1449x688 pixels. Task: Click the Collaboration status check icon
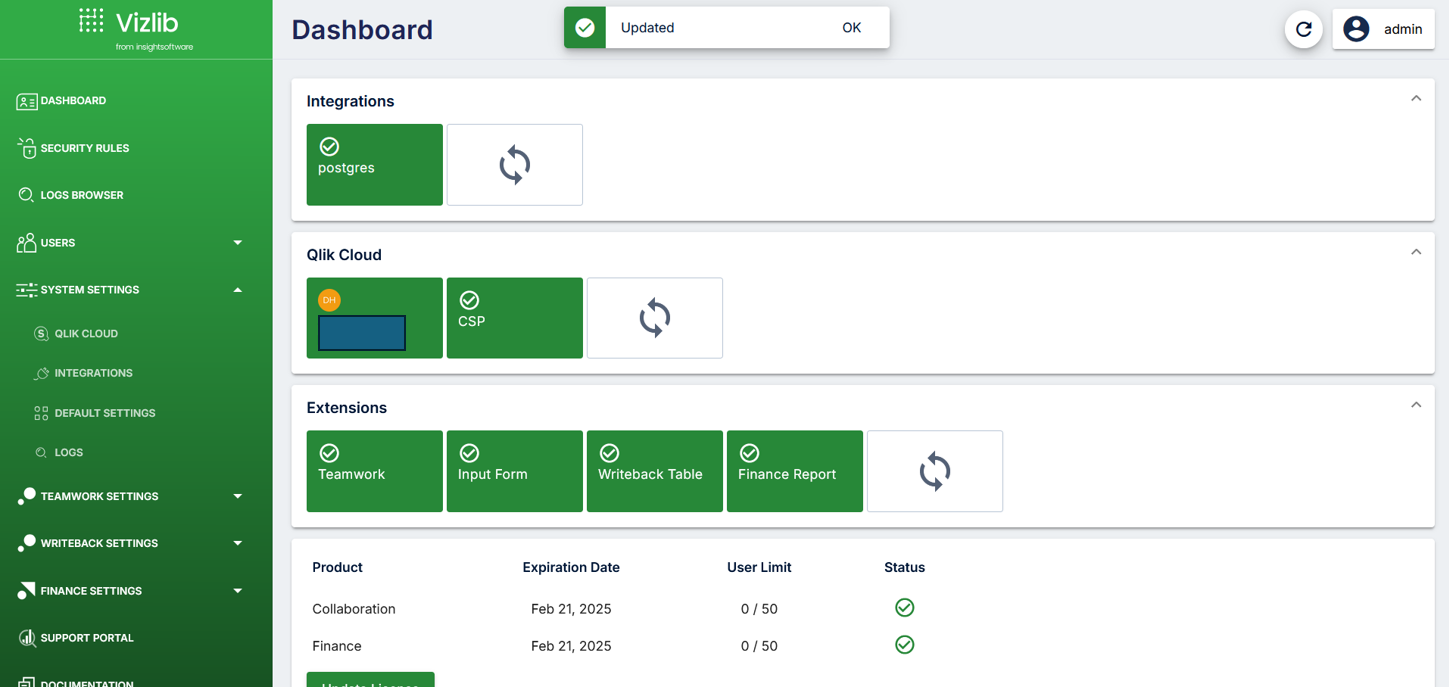[x=905, y=608]
